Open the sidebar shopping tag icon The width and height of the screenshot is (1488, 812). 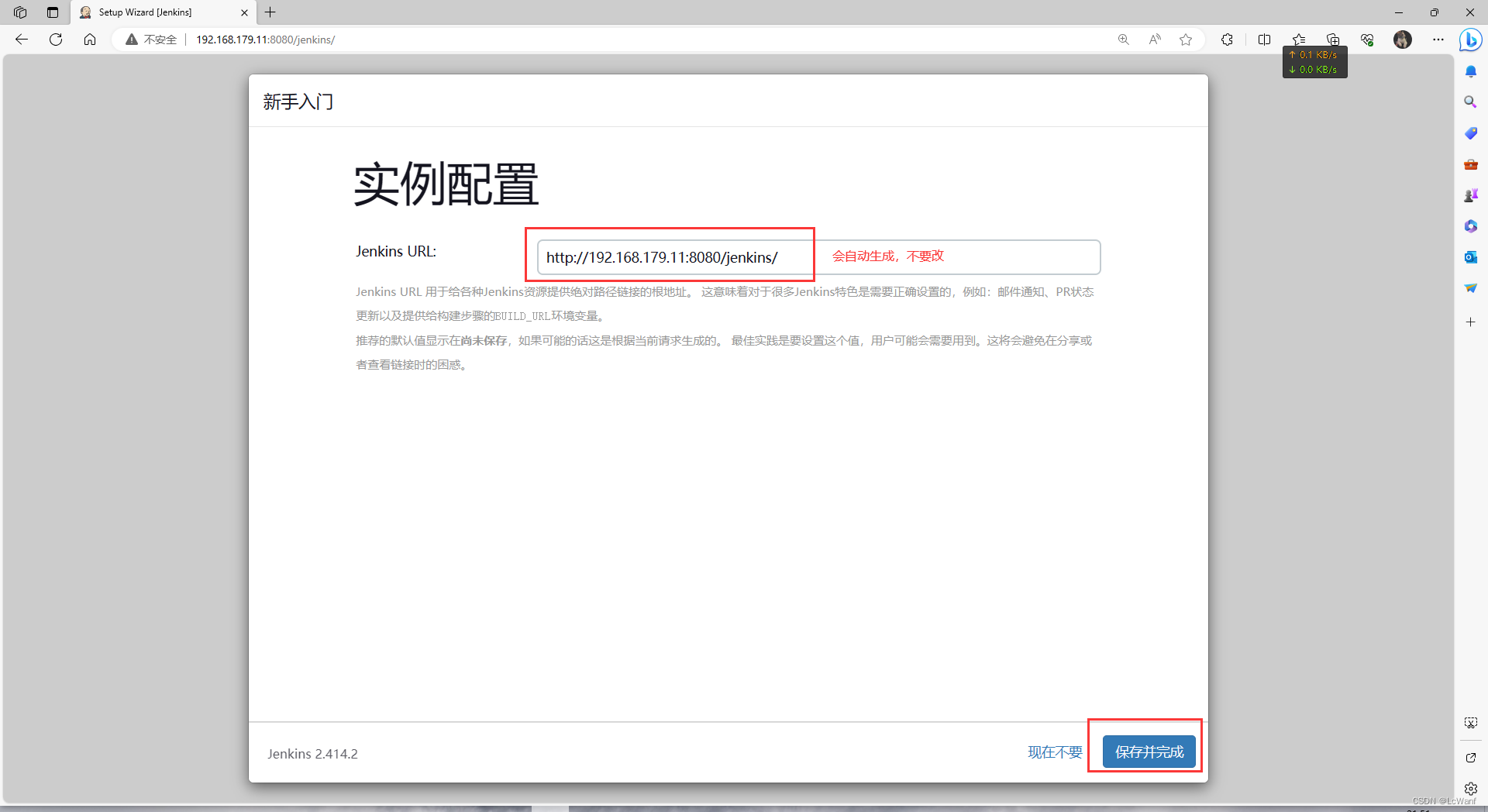pyautogui.click(x=1471, y=133)
